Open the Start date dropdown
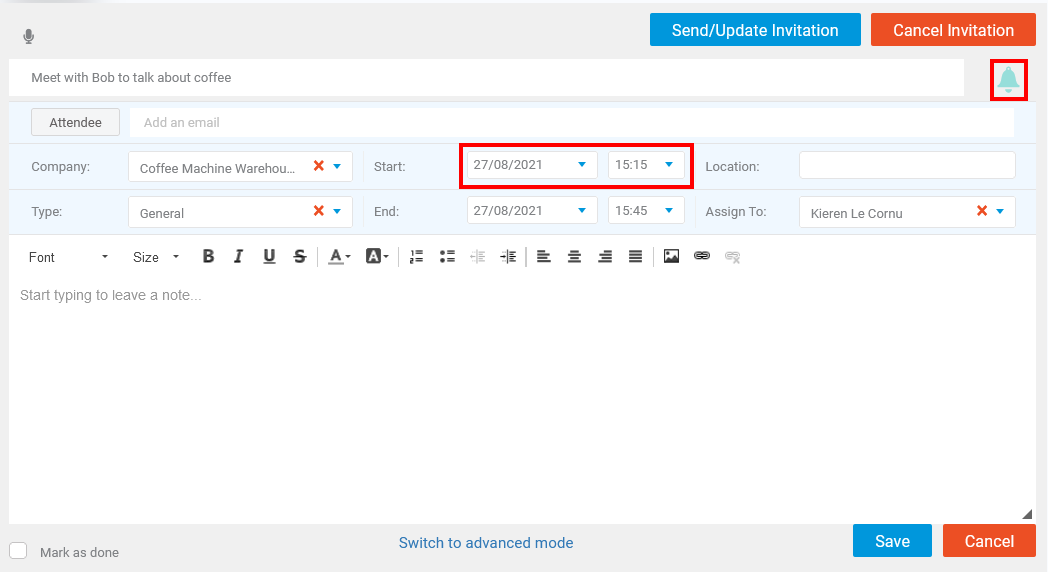 tap(582, 165)
